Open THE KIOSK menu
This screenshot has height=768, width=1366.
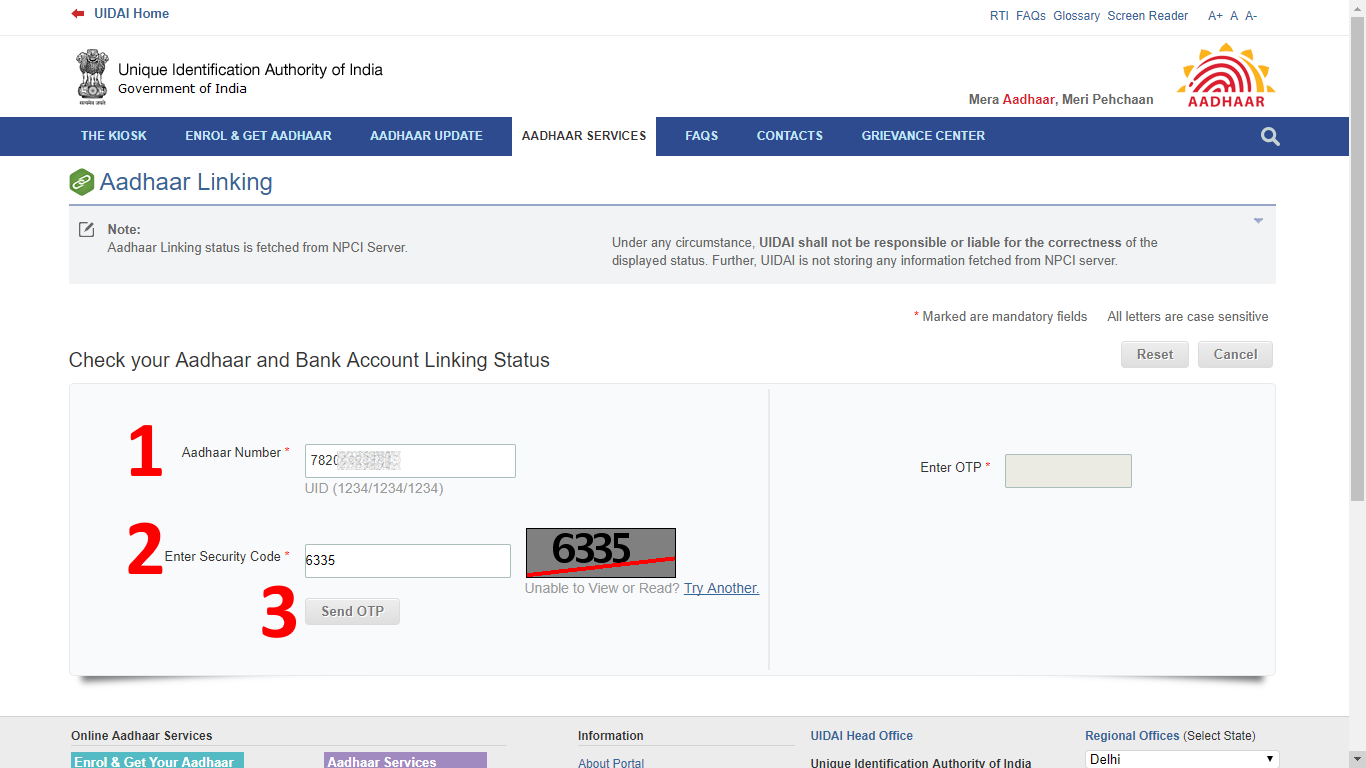pyautogui.click(x=114, y=136)
